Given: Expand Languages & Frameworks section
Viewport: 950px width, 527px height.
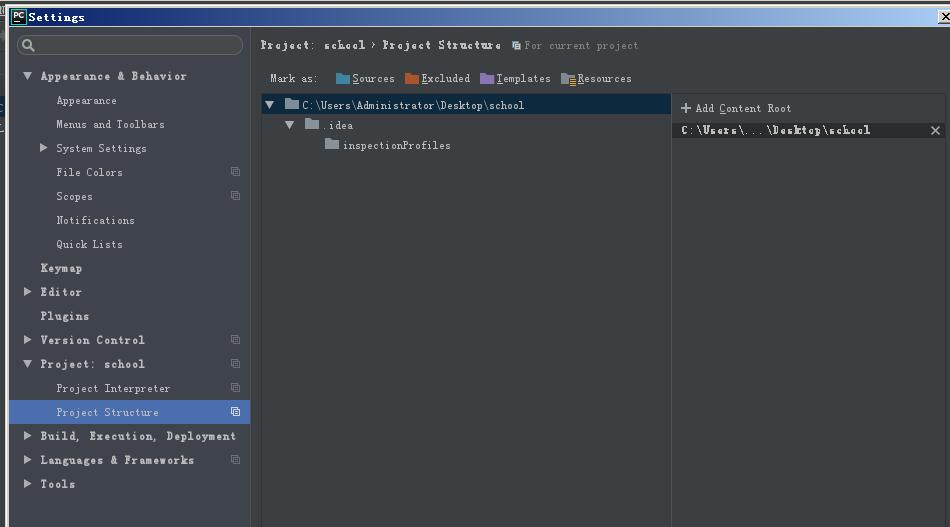Looking at the screenshot, I should click(27, 460).
